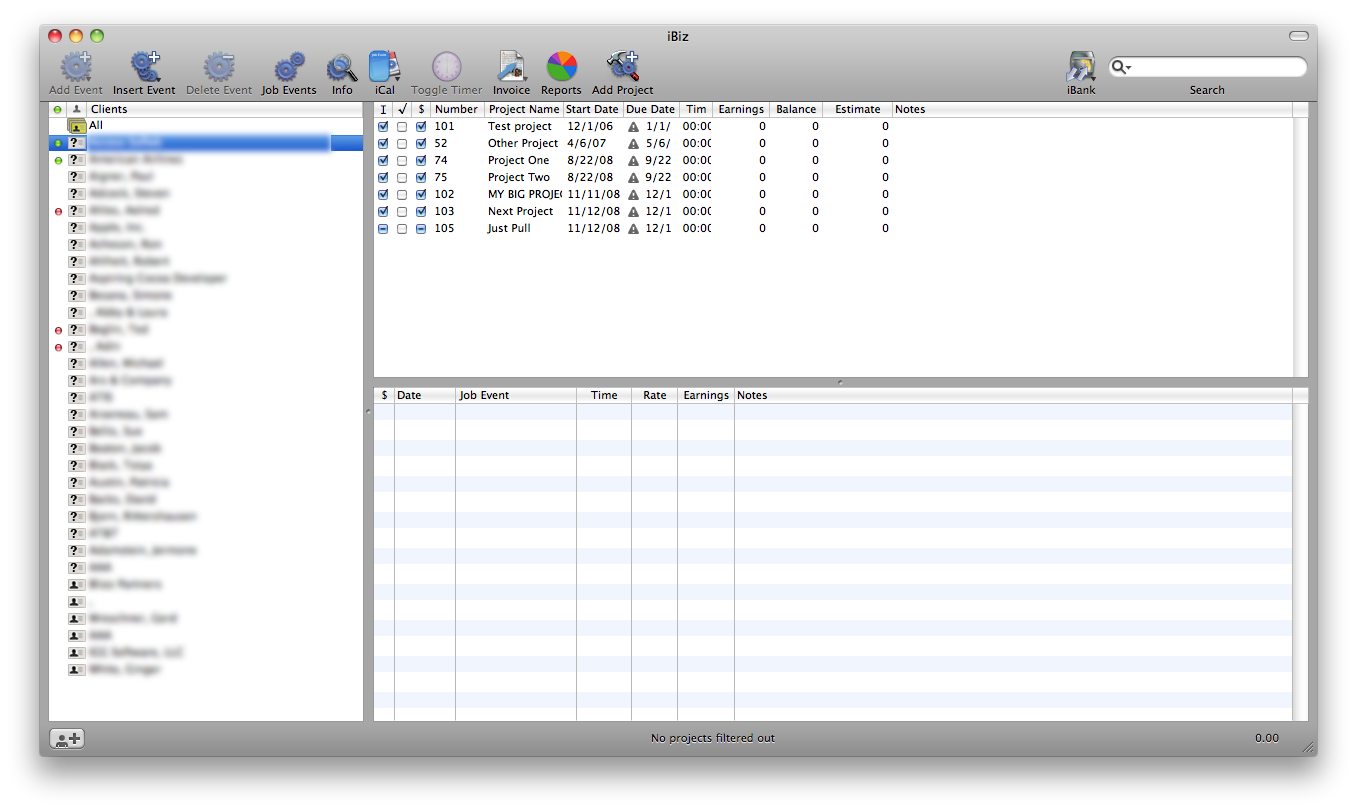The width and height of the screenshot is (1357, 811).
Task: Check the middle checkbox for Other Project row
Action: [402, 144]
